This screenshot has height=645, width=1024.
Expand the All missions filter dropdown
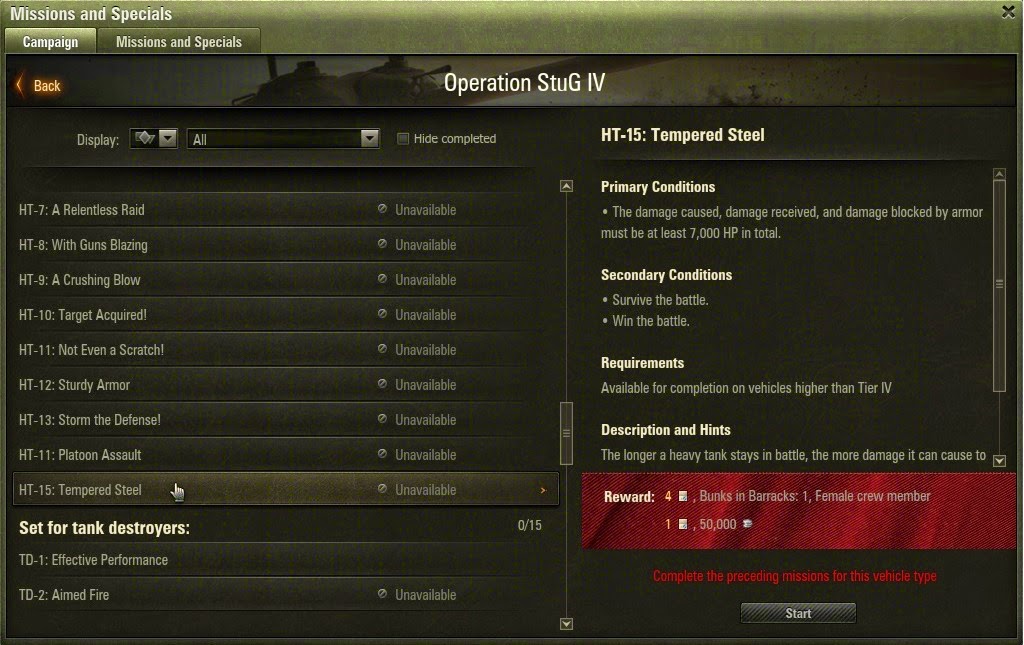tap(283, 138)
